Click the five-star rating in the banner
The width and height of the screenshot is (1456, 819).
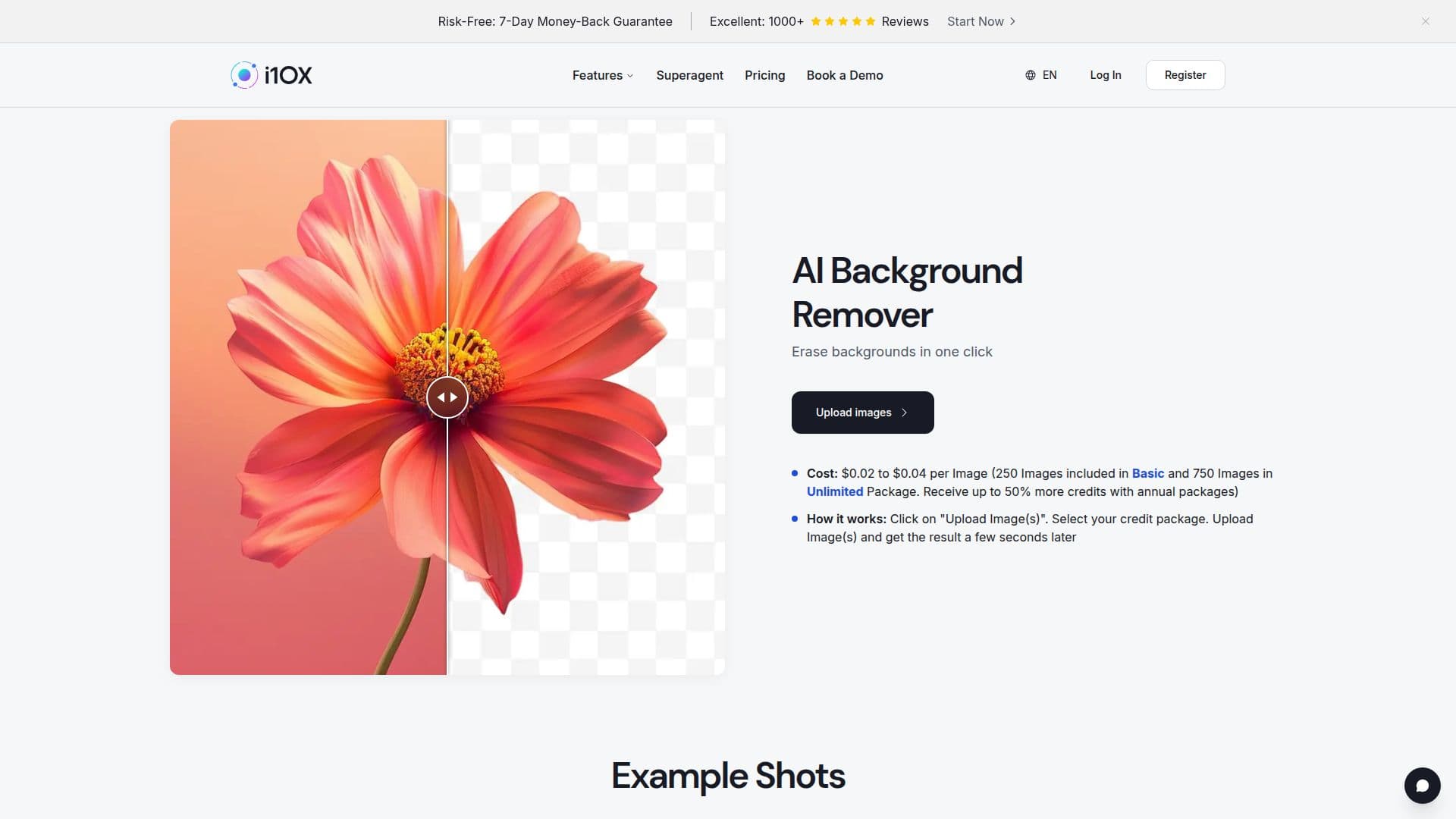[843, 21]
